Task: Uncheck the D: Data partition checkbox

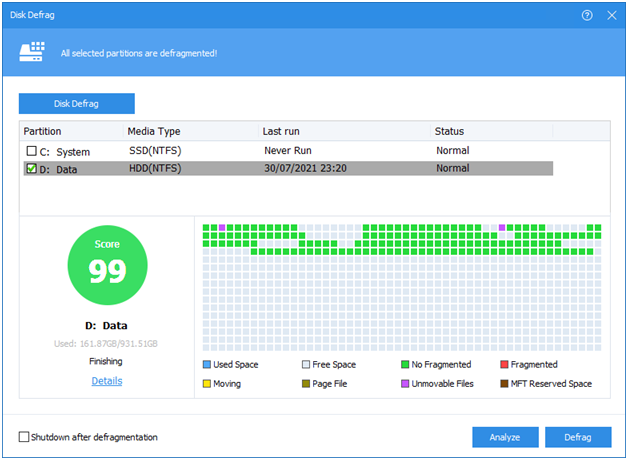Action: tap(31, 169)
